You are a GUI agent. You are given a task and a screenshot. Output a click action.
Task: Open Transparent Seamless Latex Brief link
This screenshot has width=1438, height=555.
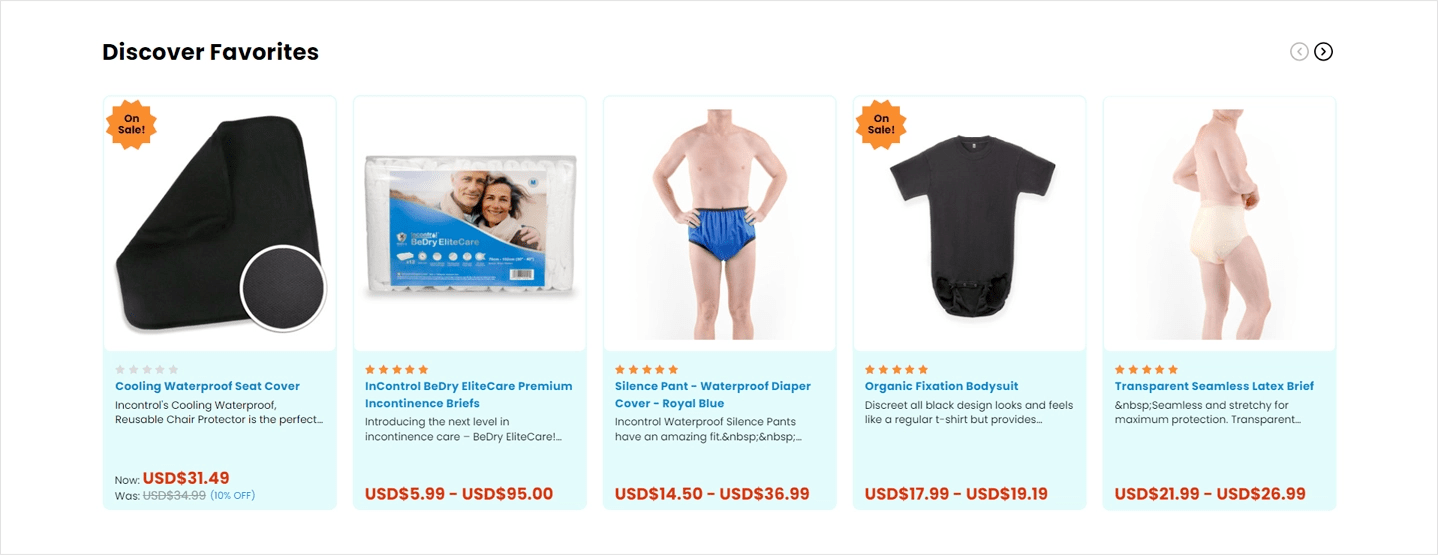point(1214,386)
